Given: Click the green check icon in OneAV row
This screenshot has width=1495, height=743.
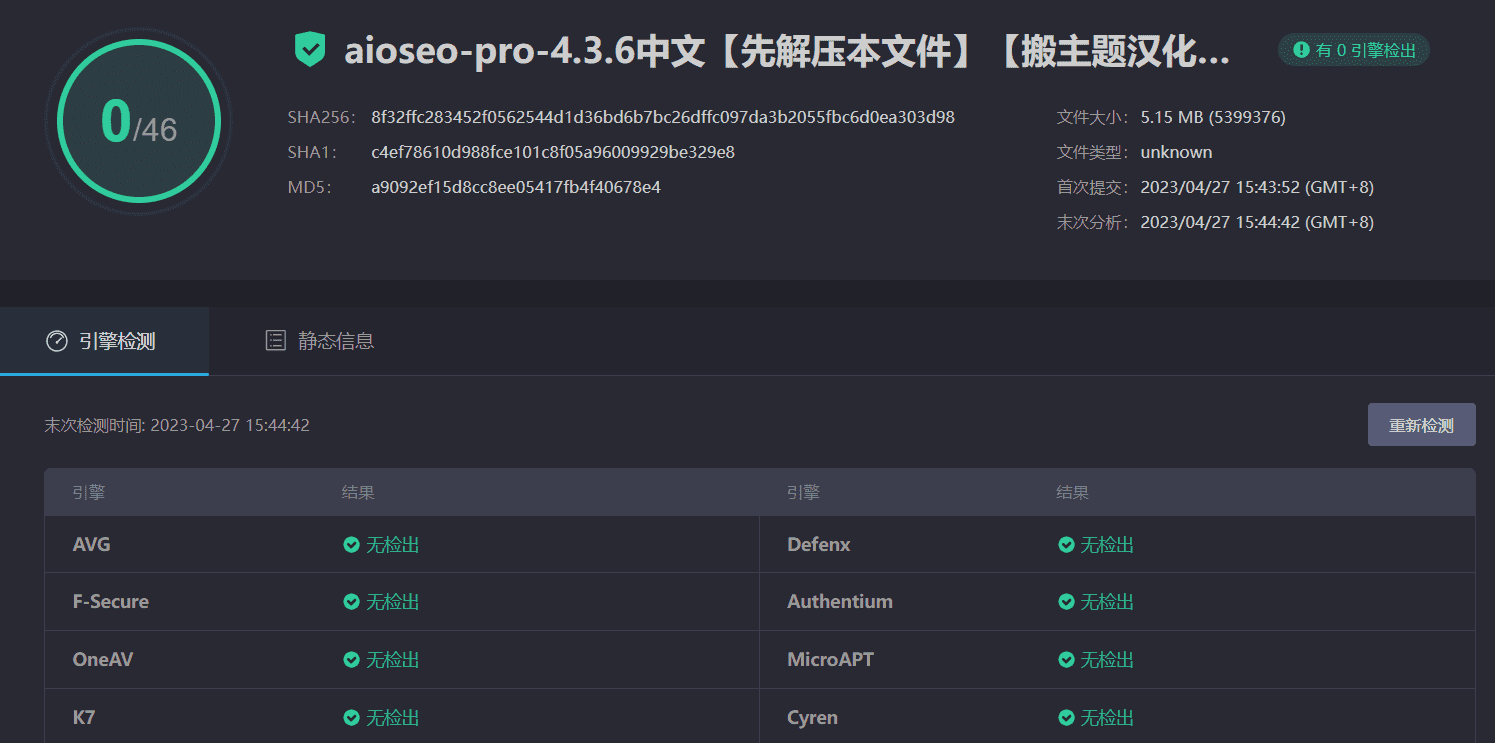Looking at the screenshot, I should tap(351, 660).
